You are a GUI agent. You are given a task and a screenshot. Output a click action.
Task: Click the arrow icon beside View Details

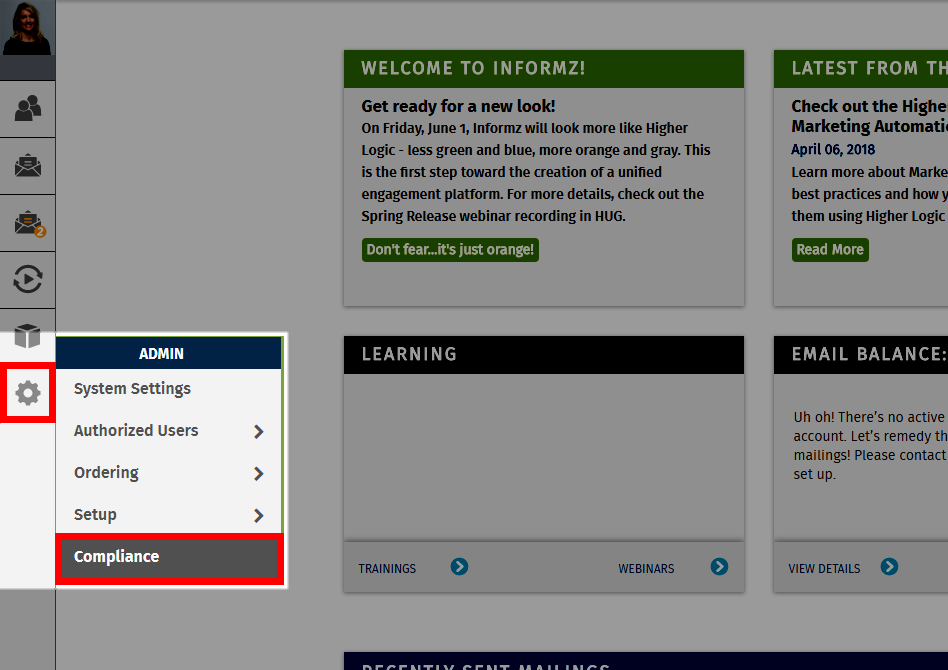(x=889, y=567)
